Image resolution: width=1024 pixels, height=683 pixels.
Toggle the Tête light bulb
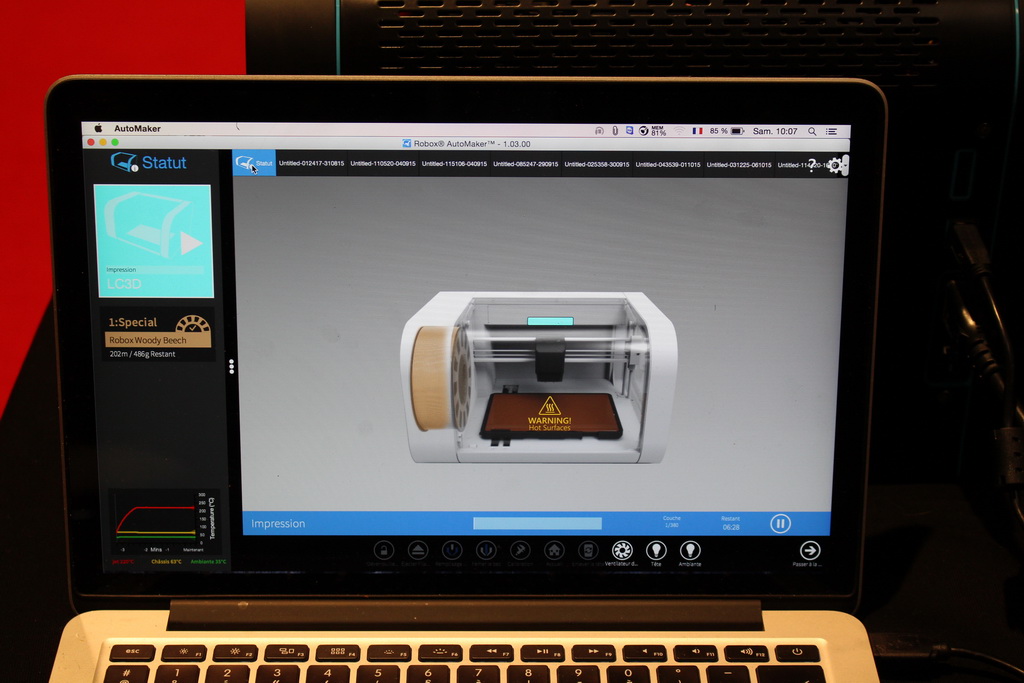656,550
